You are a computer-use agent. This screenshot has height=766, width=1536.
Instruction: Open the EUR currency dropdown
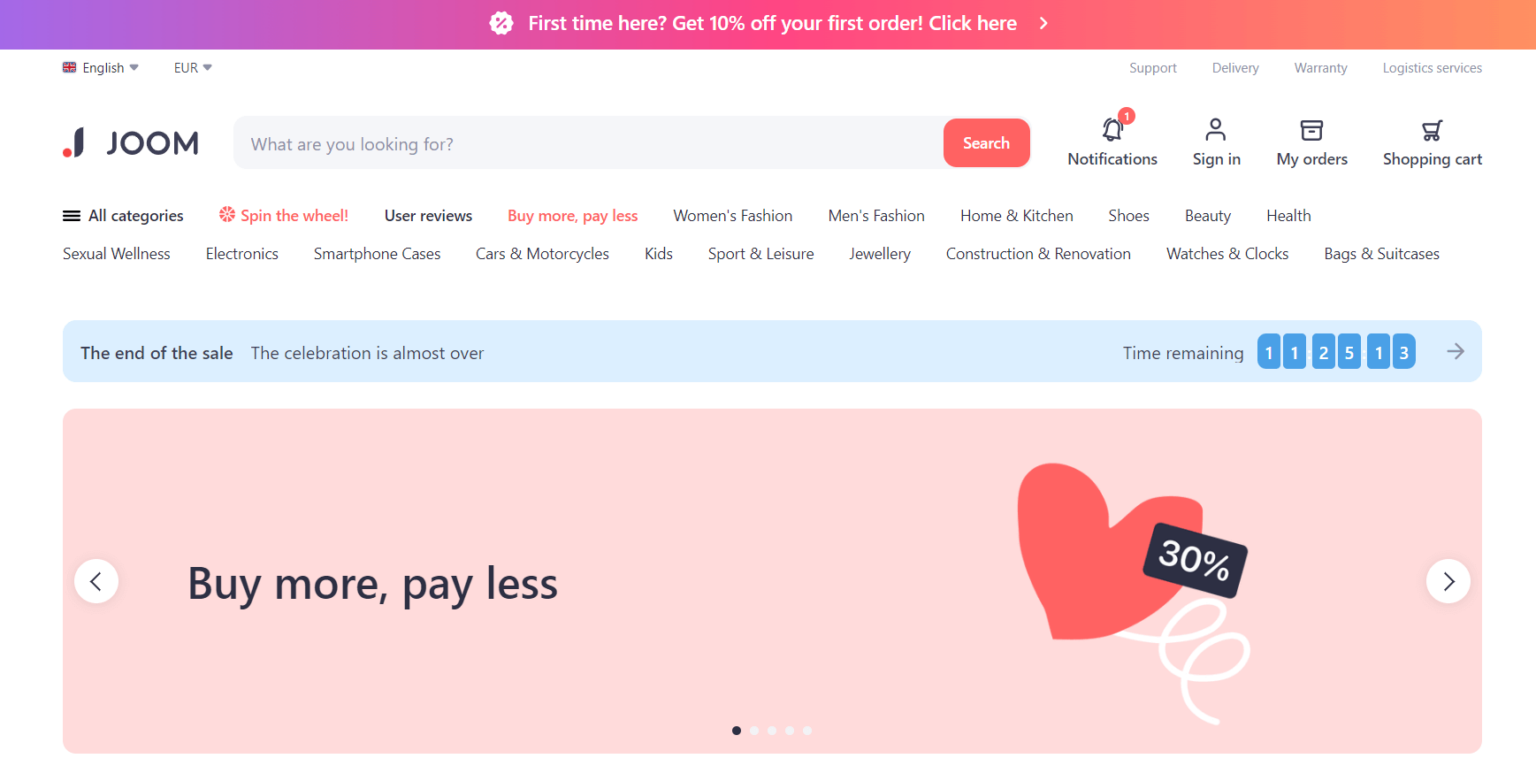[191, 67]
